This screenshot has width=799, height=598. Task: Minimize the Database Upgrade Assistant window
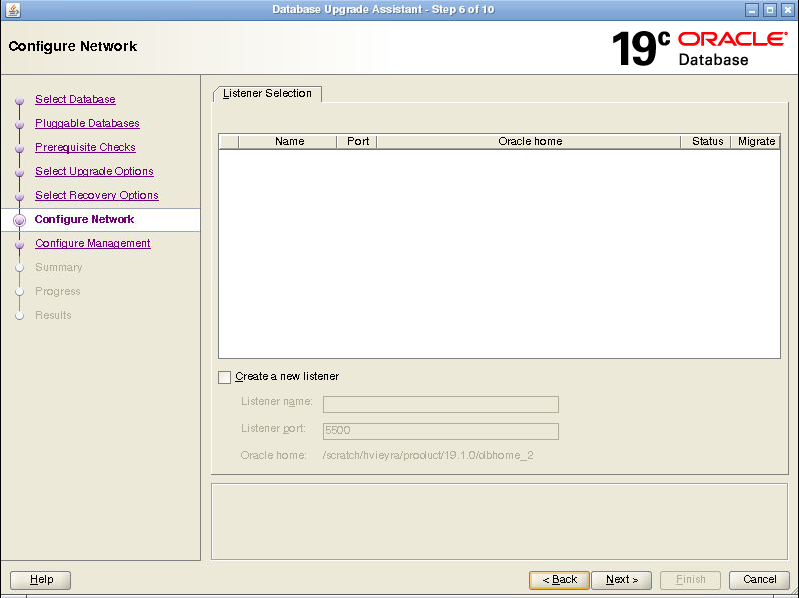click(x=752, y=10)
